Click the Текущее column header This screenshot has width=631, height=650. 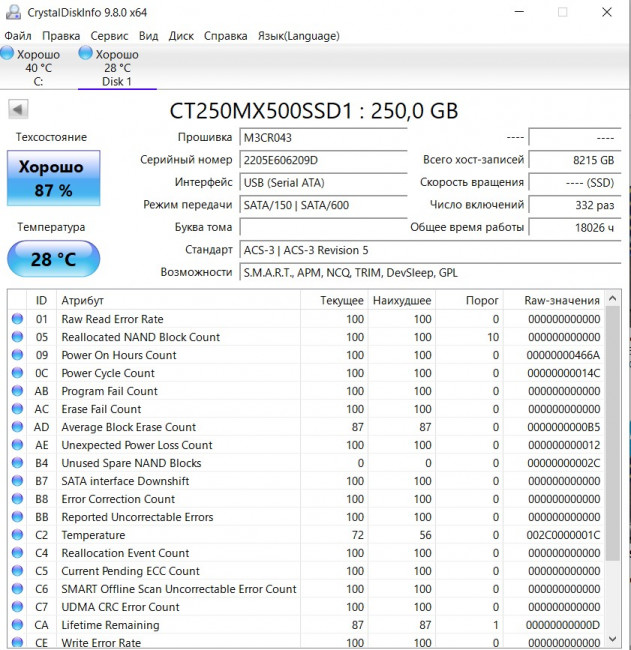[334, 300]
